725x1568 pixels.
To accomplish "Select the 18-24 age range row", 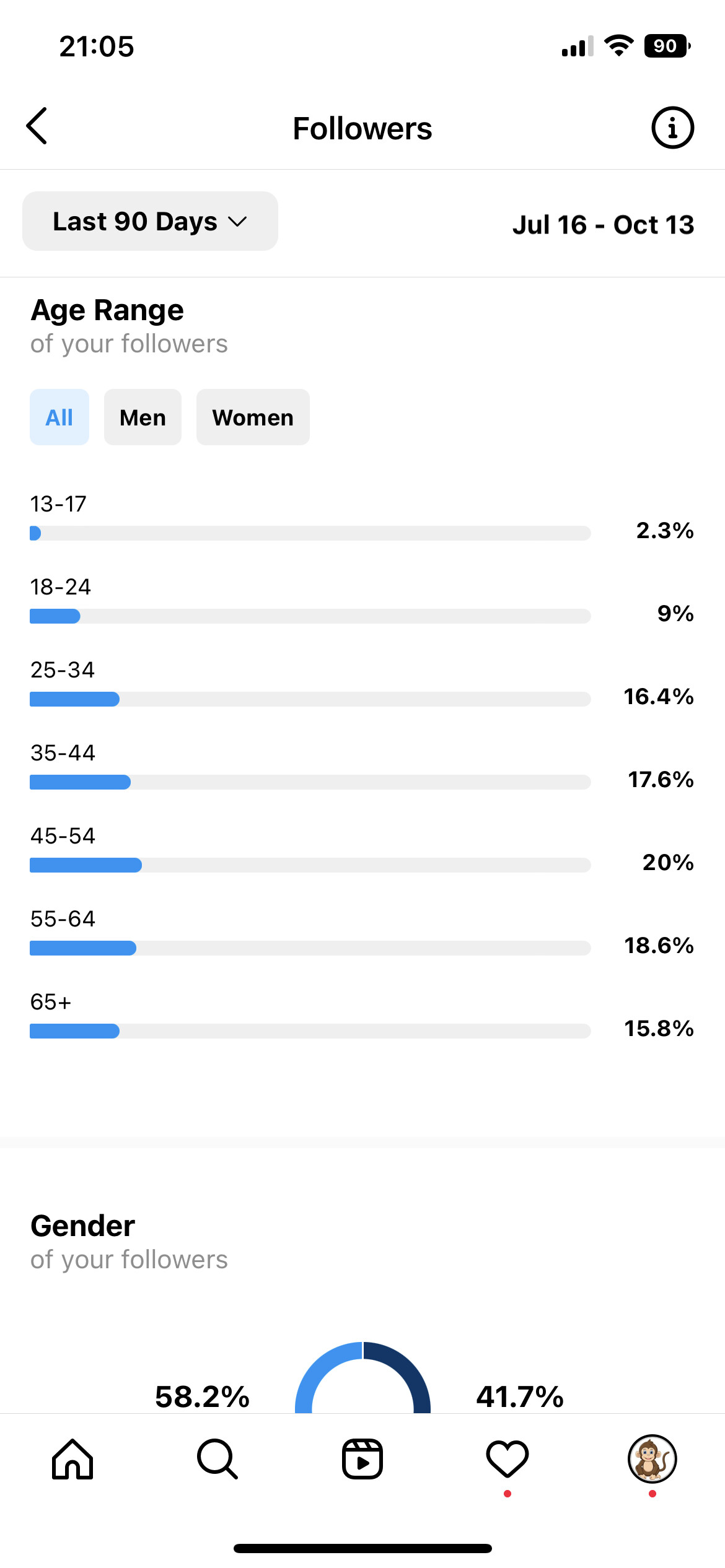I will click(x=362, y=601).
